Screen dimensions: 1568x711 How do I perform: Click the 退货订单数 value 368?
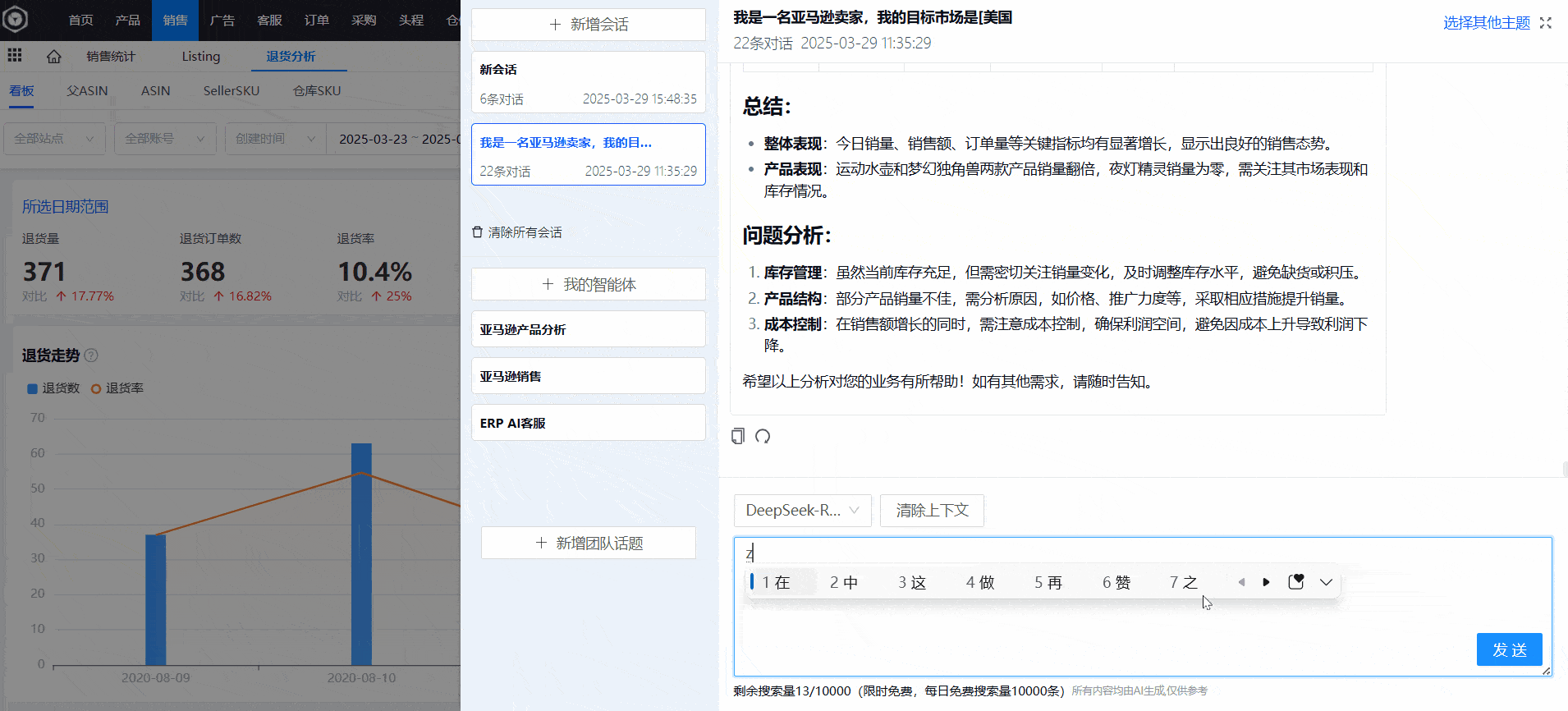tap(202, 272)
